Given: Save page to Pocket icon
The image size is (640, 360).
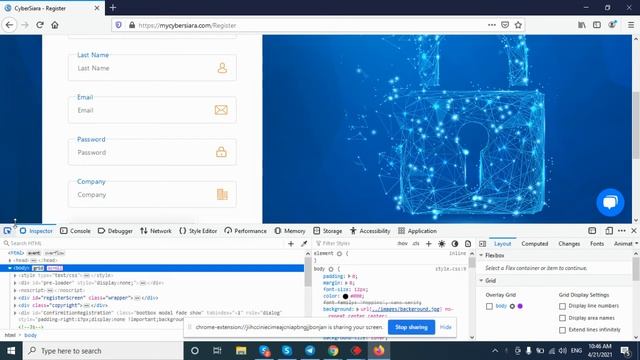Looking at the screenshot, I should tap(505, 25).
